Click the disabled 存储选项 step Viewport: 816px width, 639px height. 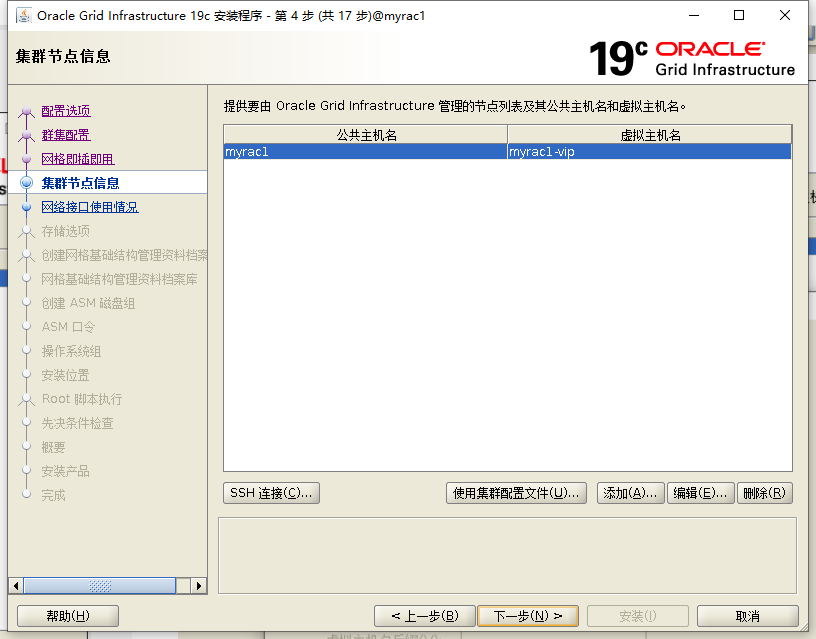[66, 231]
